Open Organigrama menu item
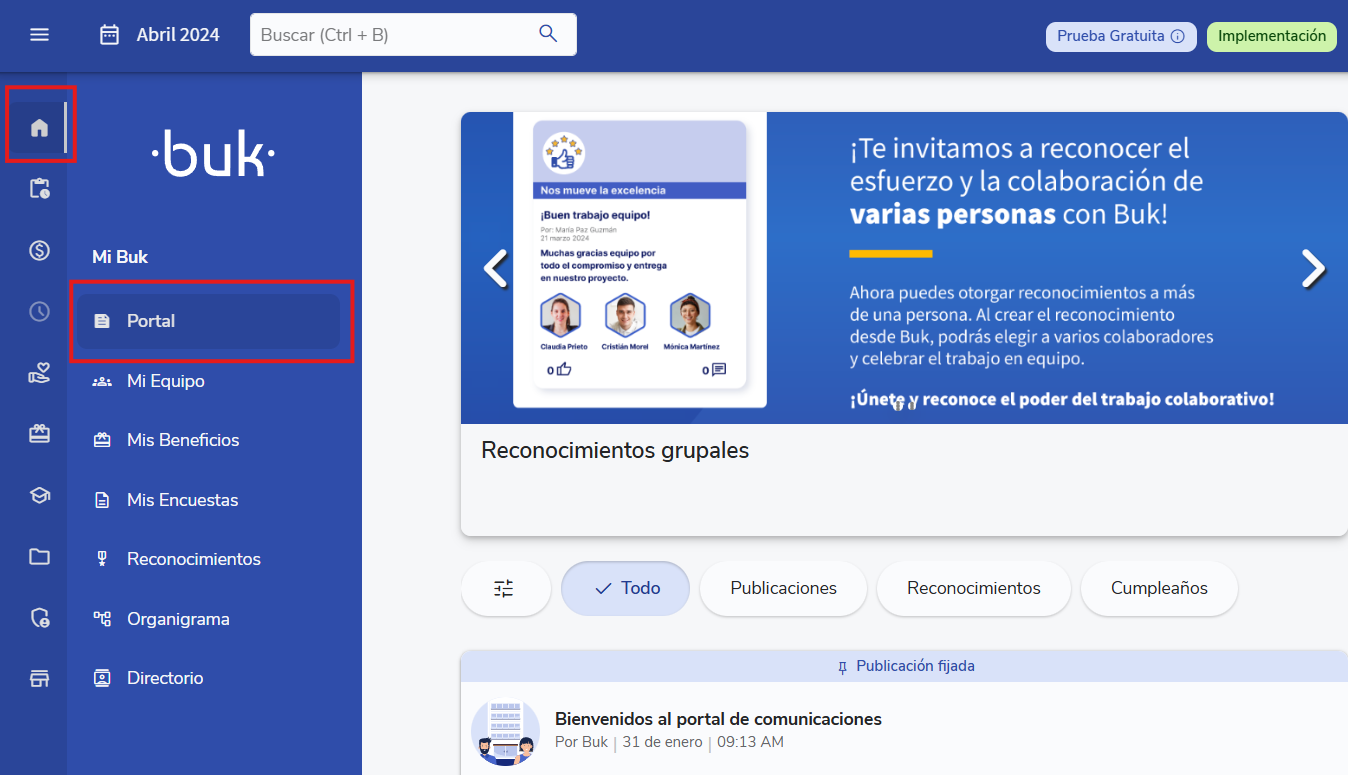The image size is (1348, 775). pos(177,619)
